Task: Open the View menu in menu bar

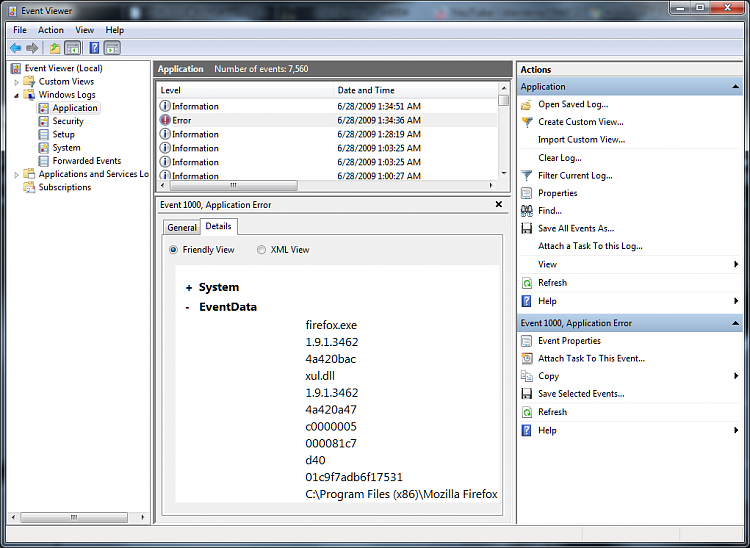Action: point(85,30)
